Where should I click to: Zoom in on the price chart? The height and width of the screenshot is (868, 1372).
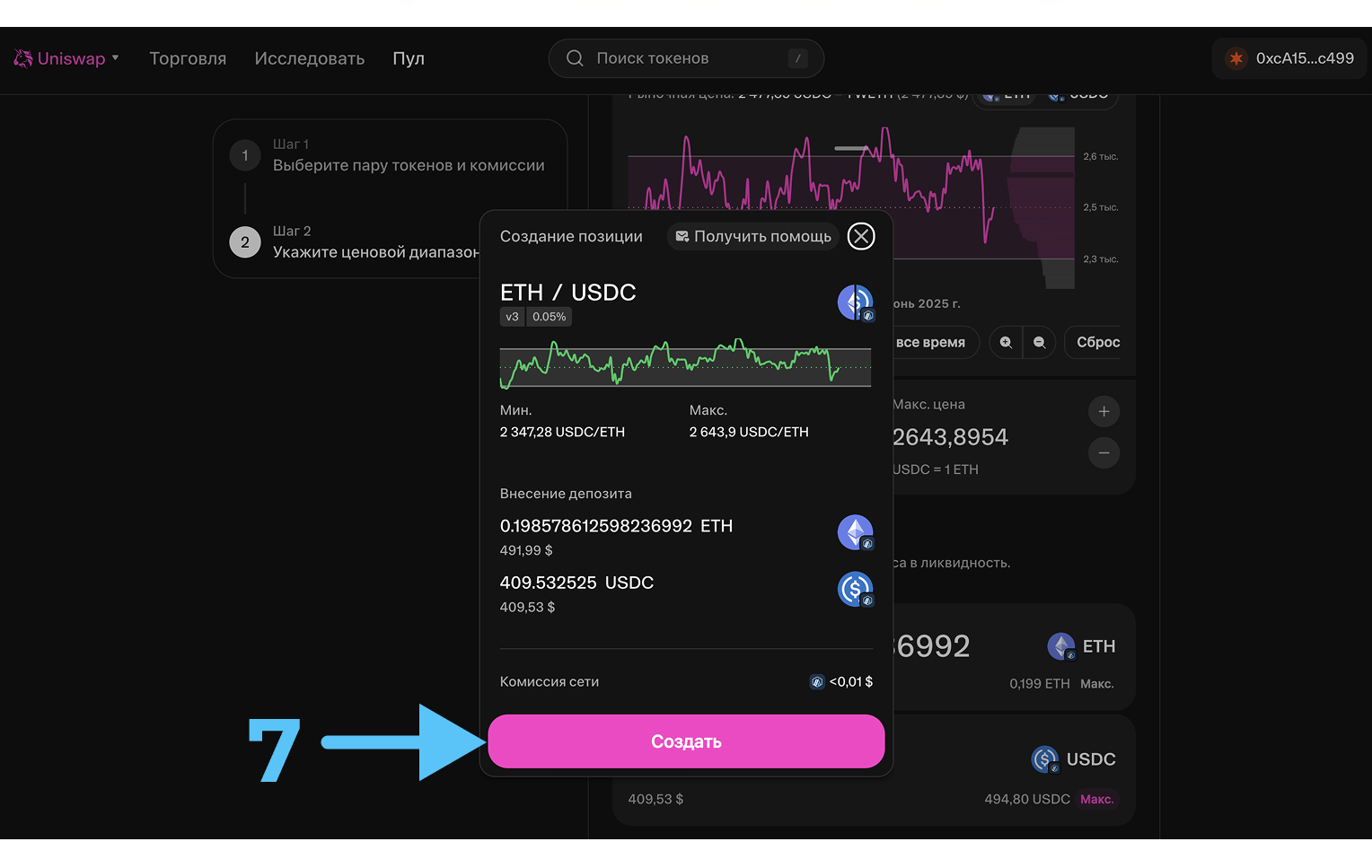(x=1006, y=342)
